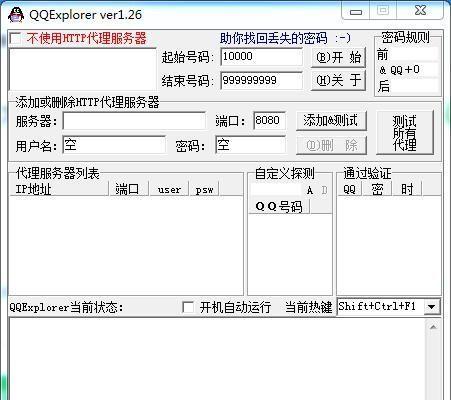The image size is (451, 400).
Task: Select the 用户名 input field
Action: (x=114, y=145)
